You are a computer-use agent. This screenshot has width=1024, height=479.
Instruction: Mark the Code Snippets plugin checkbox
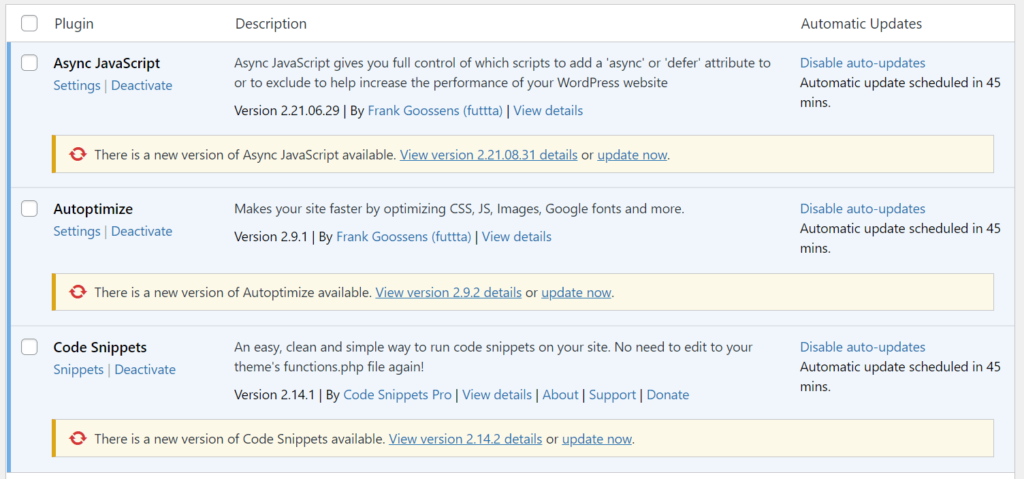[30, 347]
